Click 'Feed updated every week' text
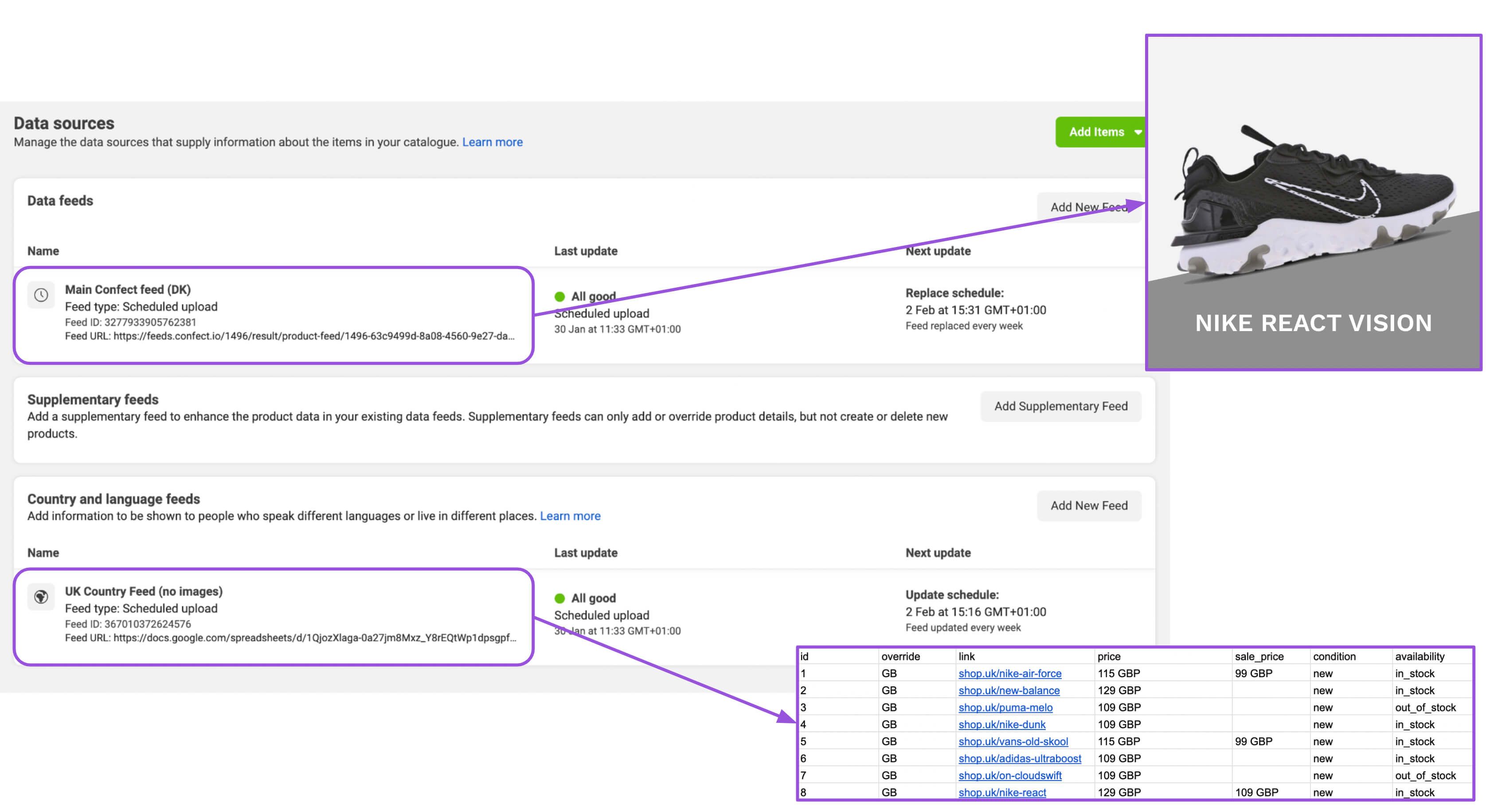This screenshot has width=1486, height=812. pos(963,628)
